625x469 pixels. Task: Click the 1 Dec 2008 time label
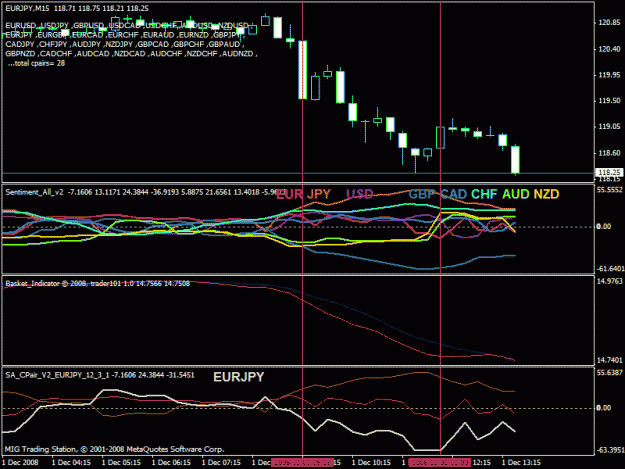tap(21, 463)
